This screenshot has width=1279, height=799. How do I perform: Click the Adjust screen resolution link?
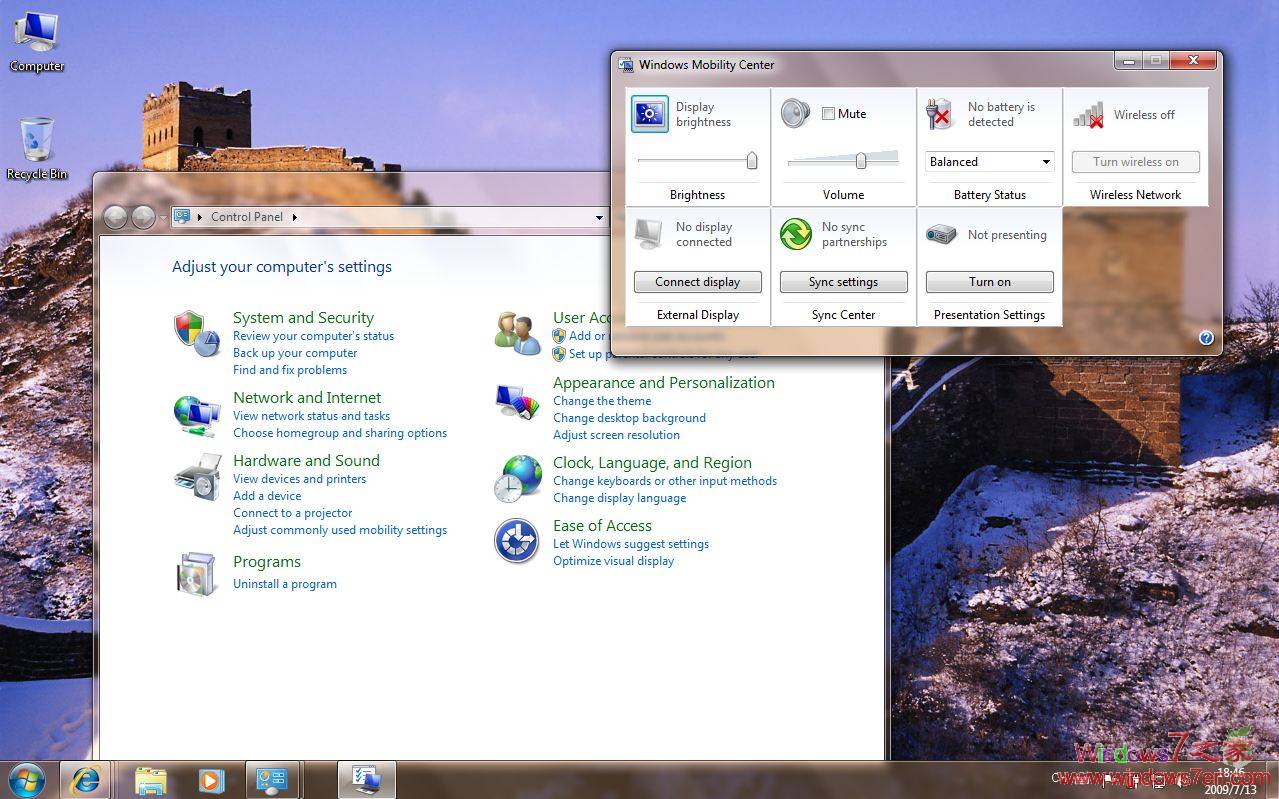pyautogui.click(x=616, y=435)
